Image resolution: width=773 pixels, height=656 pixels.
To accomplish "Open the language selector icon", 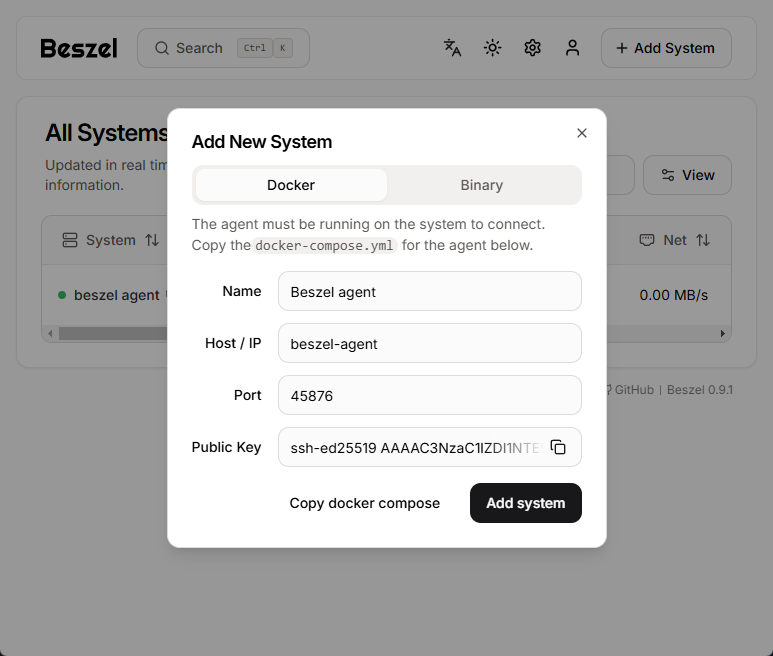I will tap(452, 48).
